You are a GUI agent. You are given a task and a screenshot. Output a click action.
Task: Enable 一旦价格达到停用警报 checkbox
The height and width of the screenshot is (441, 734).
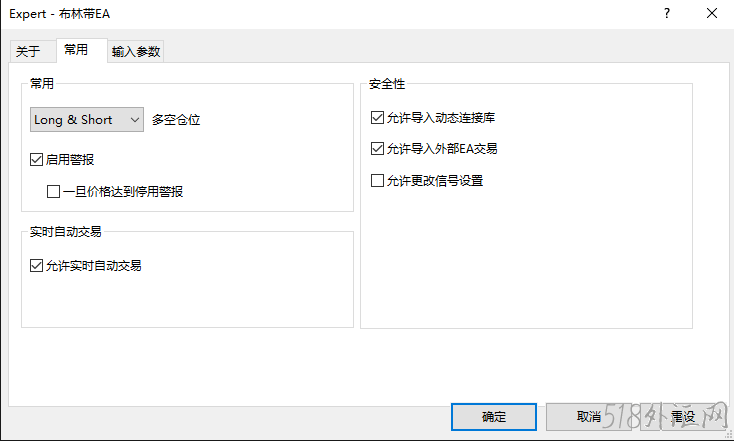[53, 191]
